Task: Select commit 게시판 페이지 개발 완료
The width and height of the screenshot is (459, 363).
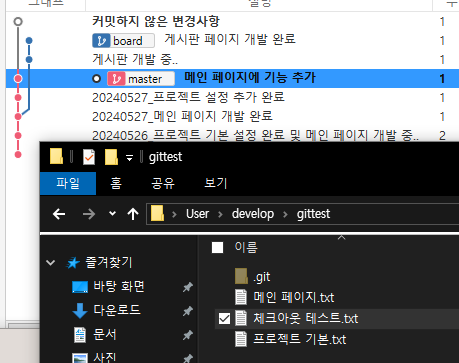Action: tap(230, 40)
